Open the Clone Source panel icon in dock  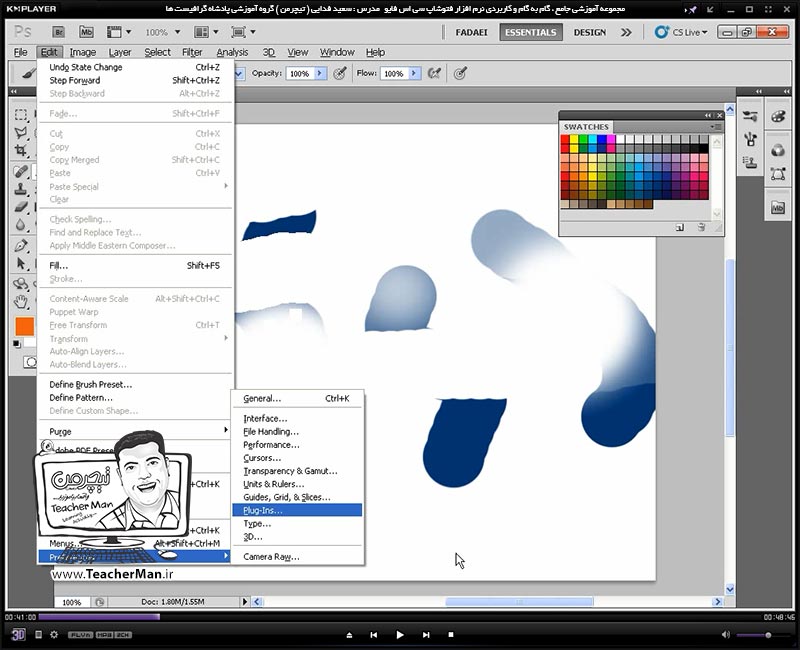[750, 163]
